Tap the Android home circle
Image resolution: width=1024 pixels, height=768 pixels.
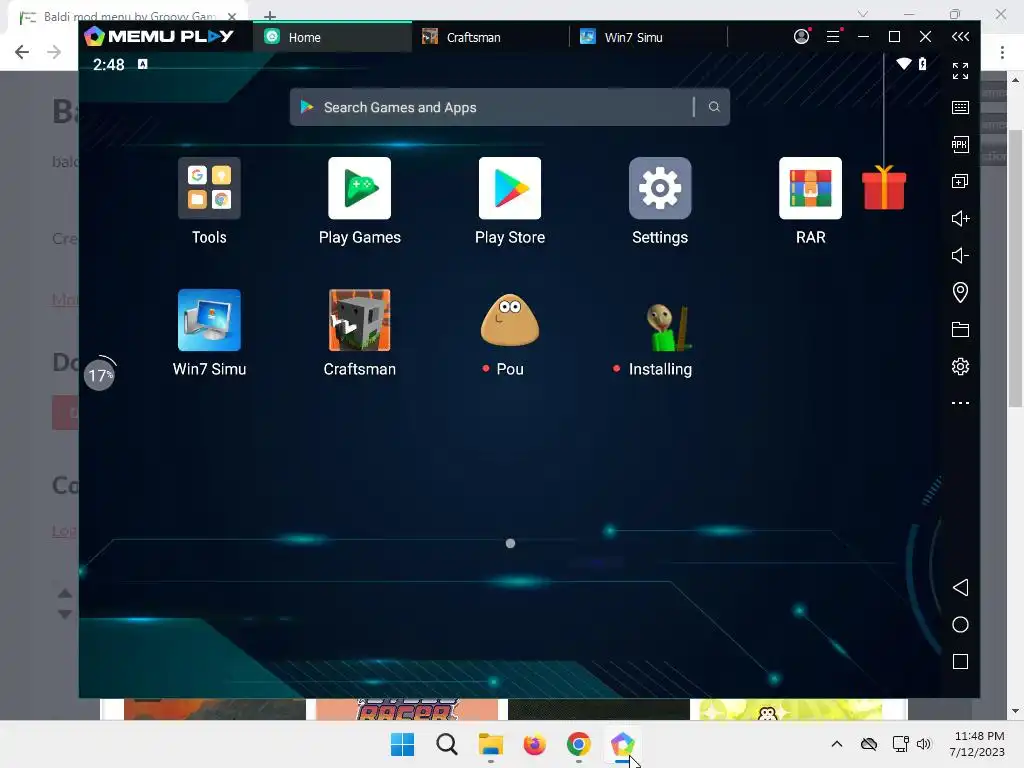coord(960,624)
